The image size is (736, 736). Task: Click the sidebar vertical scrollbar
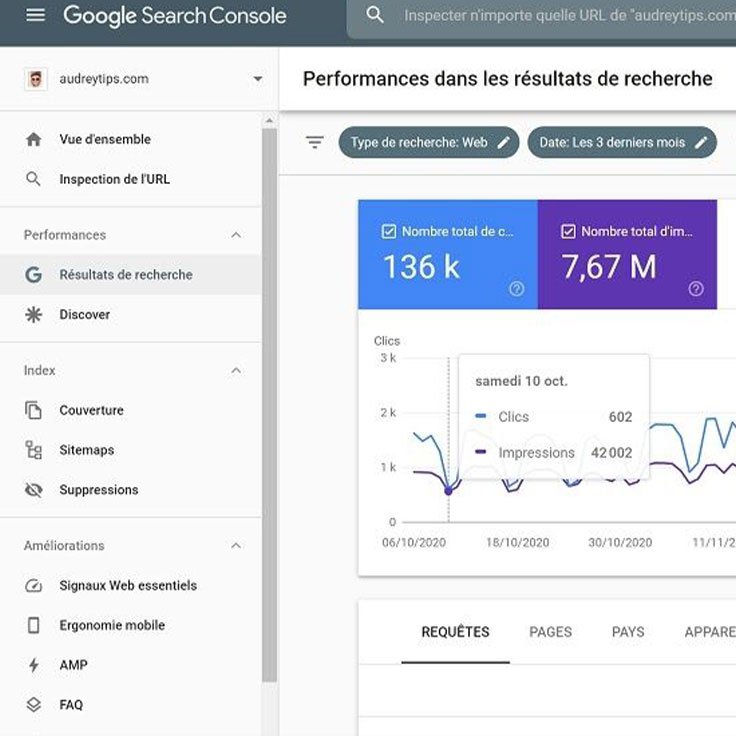pyautogui.click(x=269, y=400)
